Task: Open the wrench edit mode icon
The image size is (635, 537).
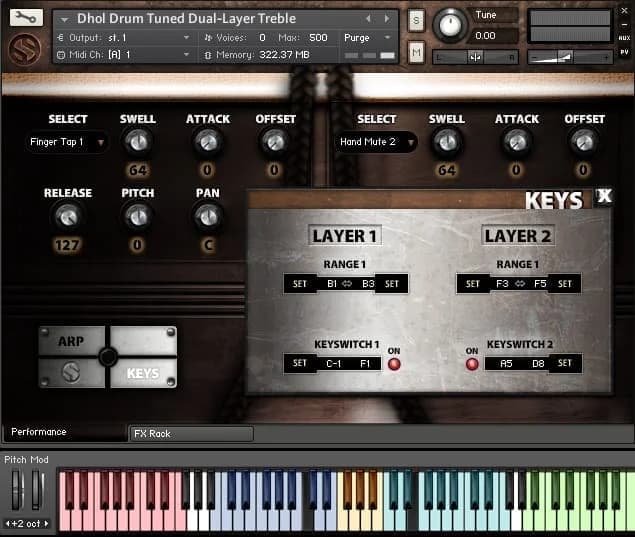Action: (25, 17)
